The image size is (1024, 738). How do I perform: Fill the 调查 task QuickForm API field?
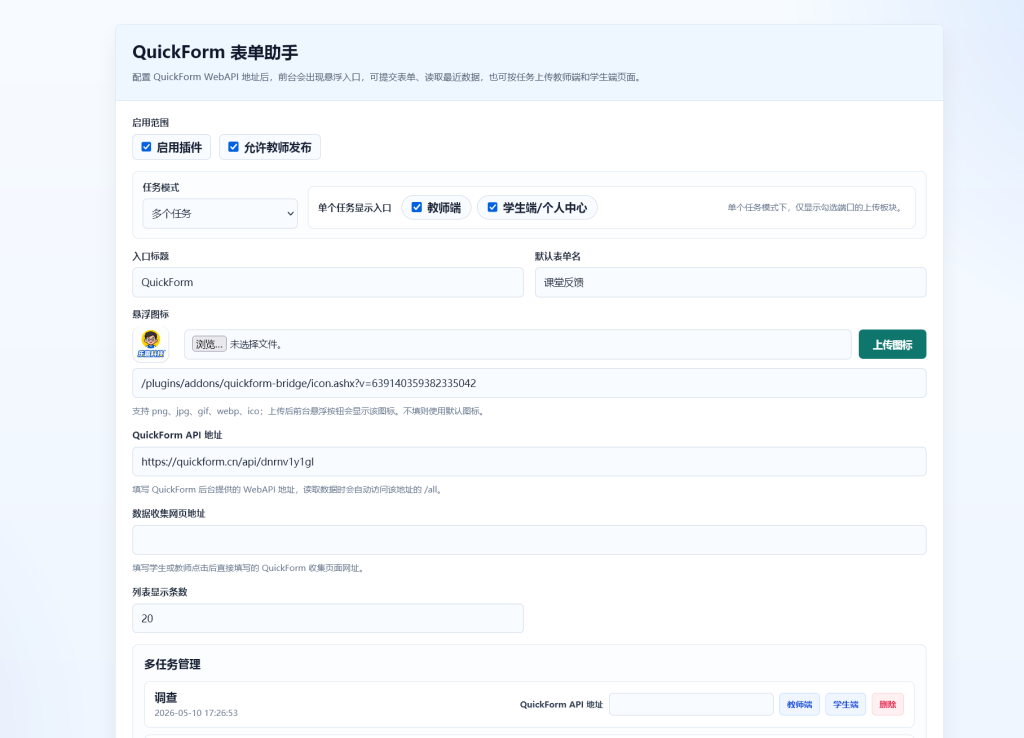point(692,704)
